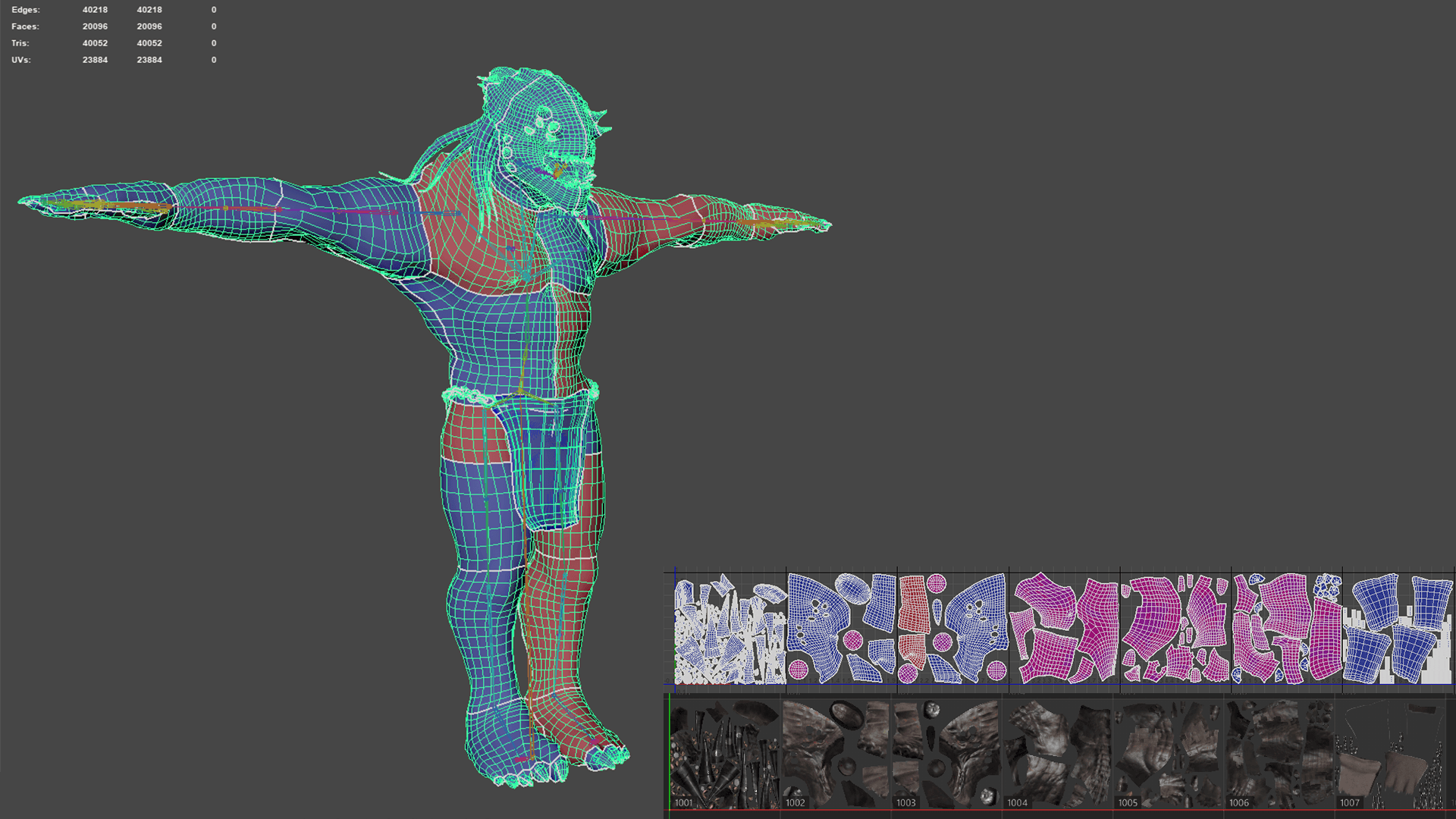The width and height of the screenshot is (1456, 819).
Task: Click the loincloth mesh on the model
Action: click(x=548, y=463)
